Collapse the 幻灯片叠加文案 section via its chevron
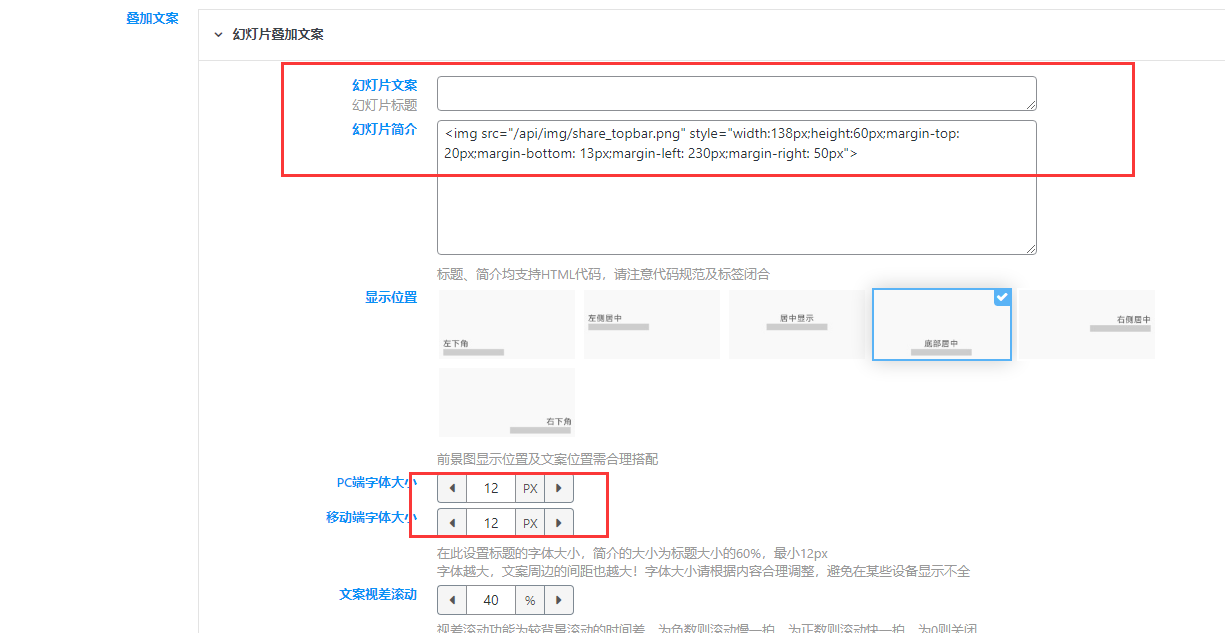The image size is (1225, 633). tap(218, 33)
